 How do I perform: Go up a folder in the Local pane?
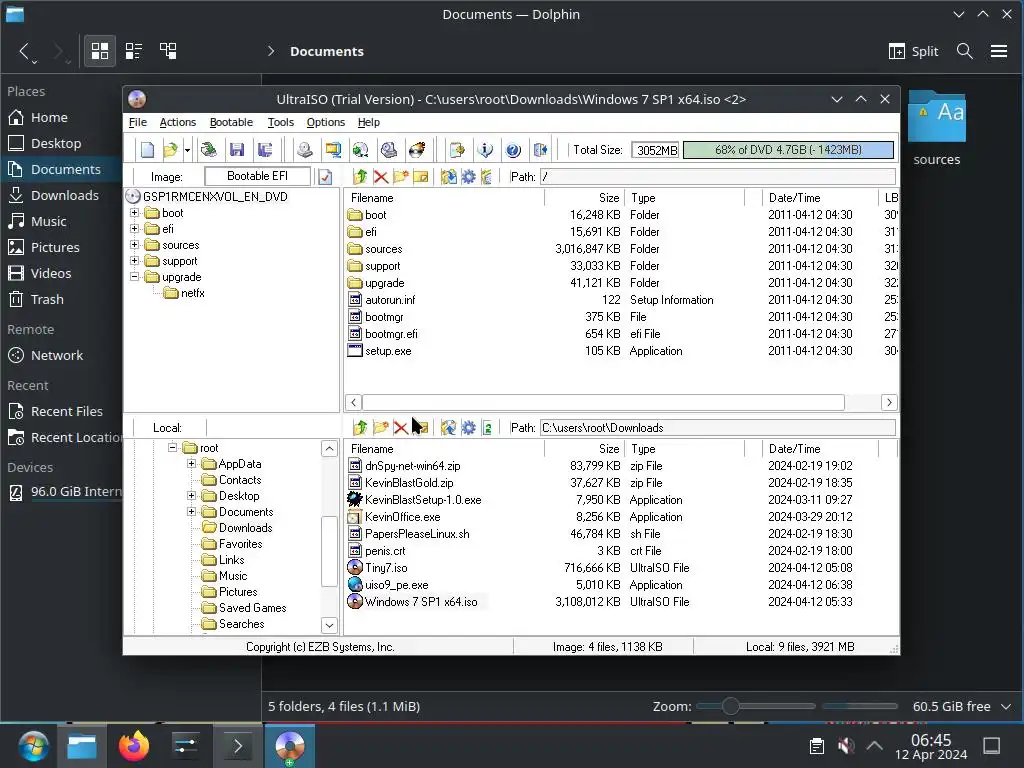point(360,428)
